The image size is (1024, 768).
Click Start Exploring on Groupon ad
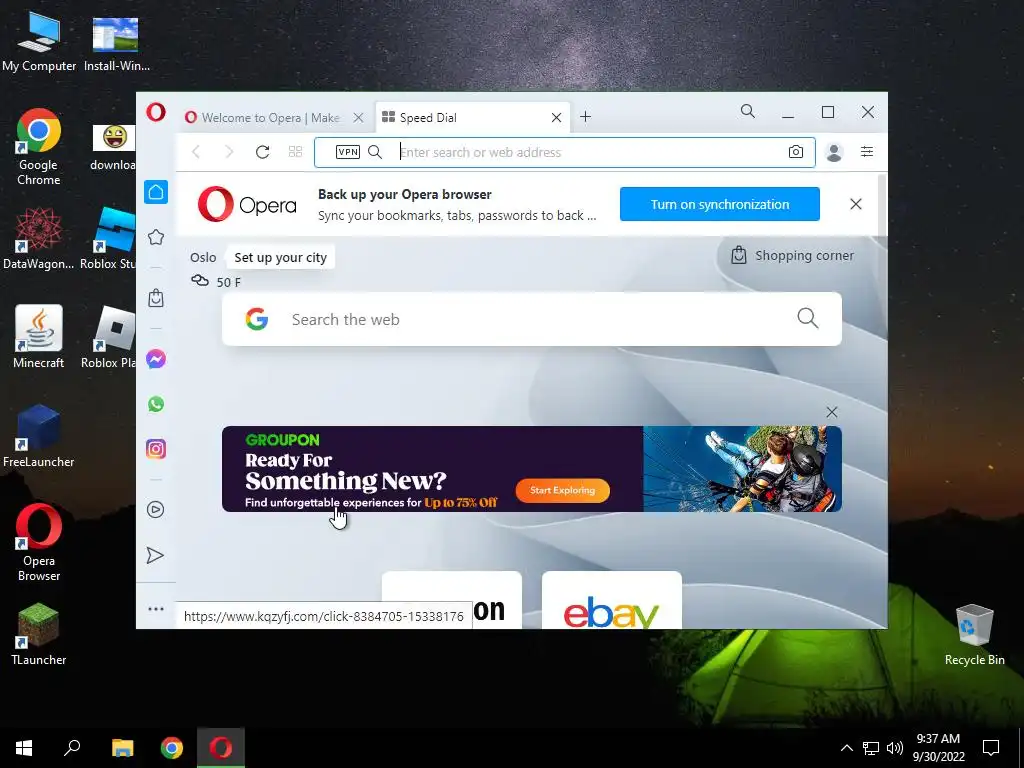click(562, 490)
